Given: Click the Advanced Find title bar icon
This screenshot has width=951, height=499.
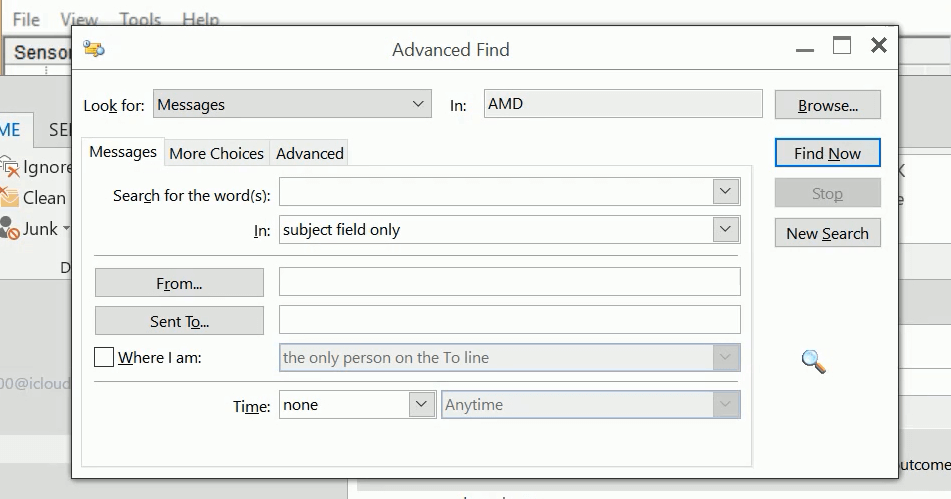Looking at the screenshot, I should tap(95, 49).
